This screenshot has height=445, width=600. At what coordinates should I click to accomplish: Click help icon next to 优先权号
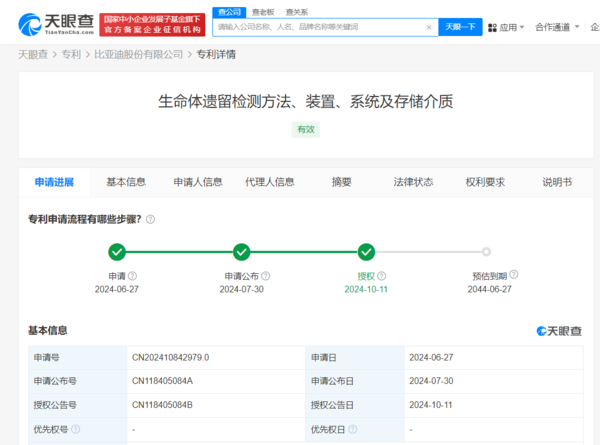point(76,429)
